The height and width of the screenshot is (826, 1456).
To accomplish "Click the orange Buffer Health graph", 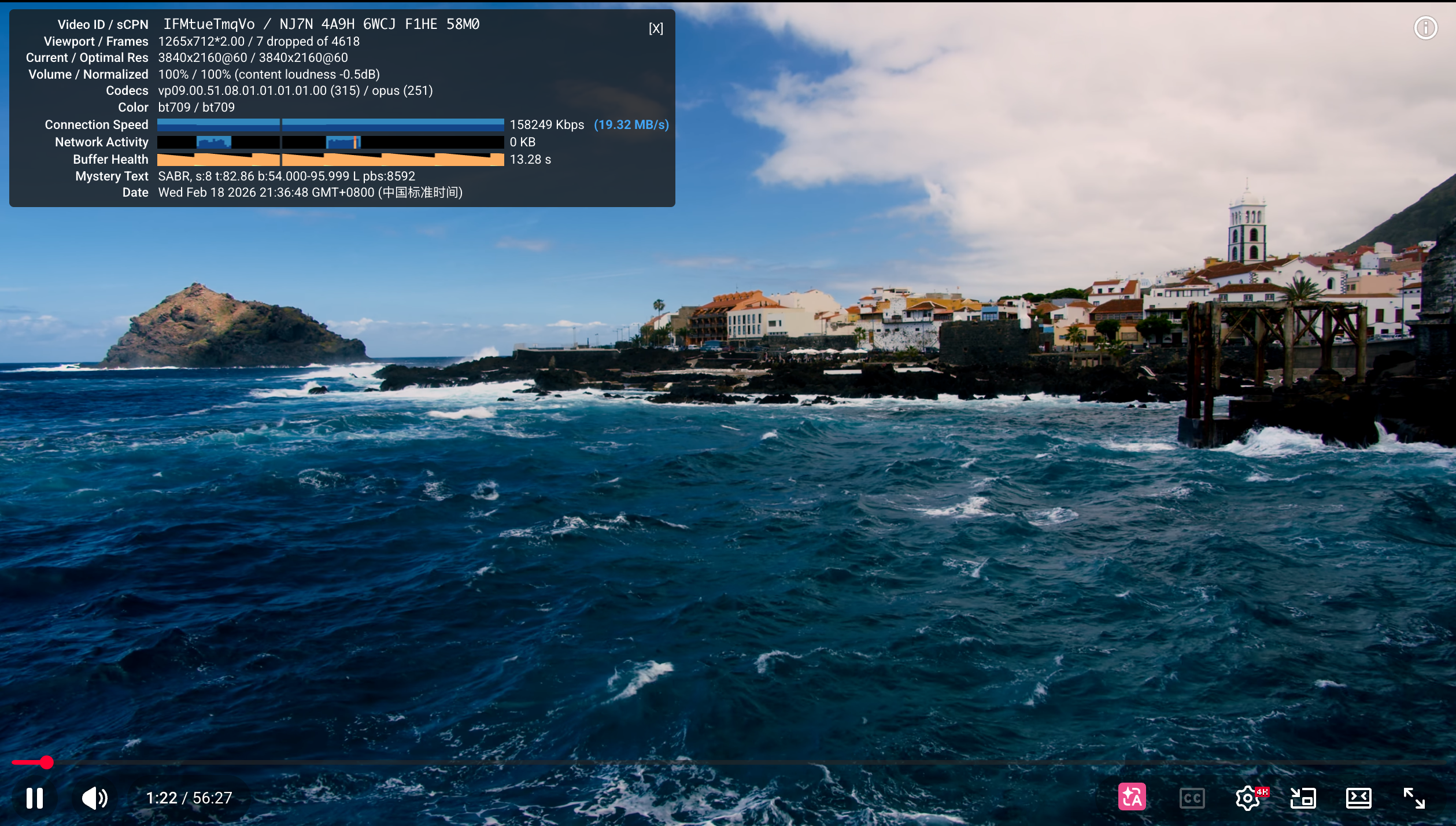I will click(330, 160).
